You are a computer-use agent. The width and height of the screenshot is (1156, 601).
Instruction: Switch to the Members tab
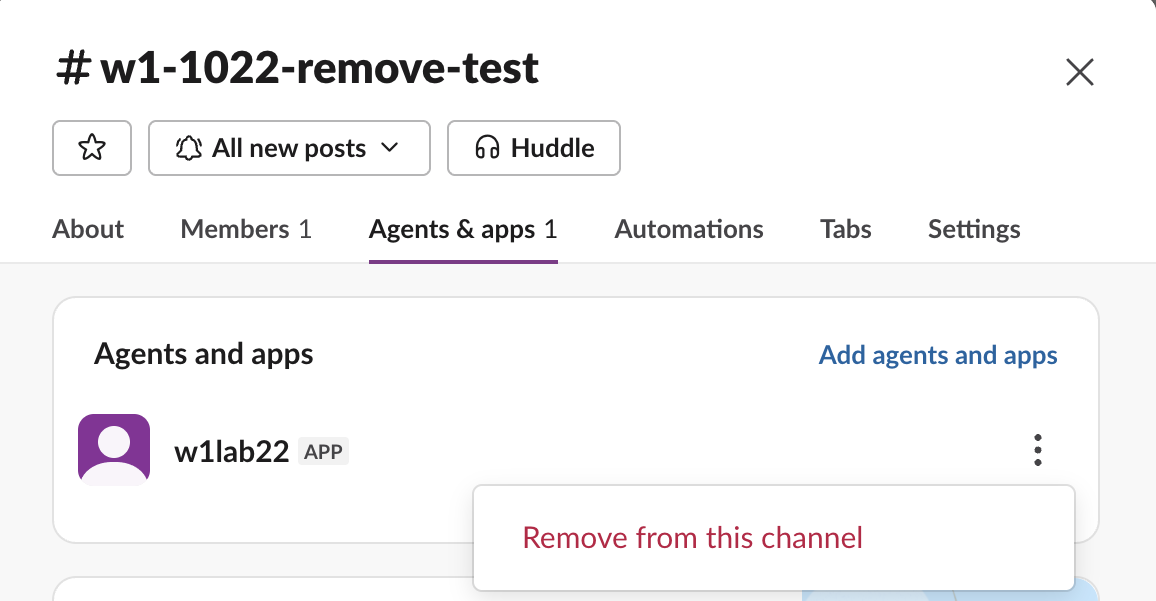[x=246, y=229]
